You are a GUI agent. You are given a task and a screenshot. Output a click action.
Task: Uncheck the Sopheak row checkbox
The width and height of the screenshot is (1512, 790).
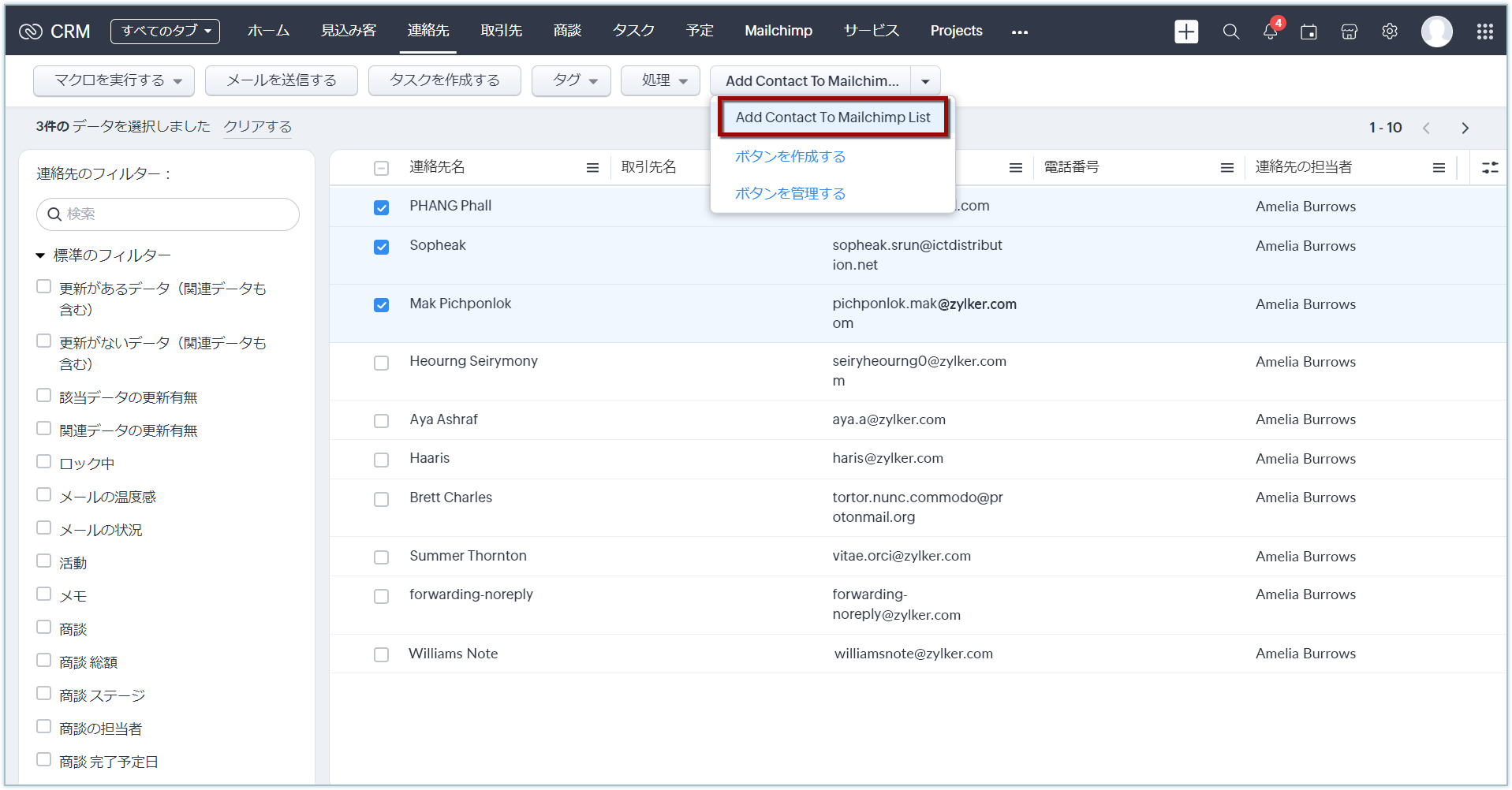(x=381, y=247)
